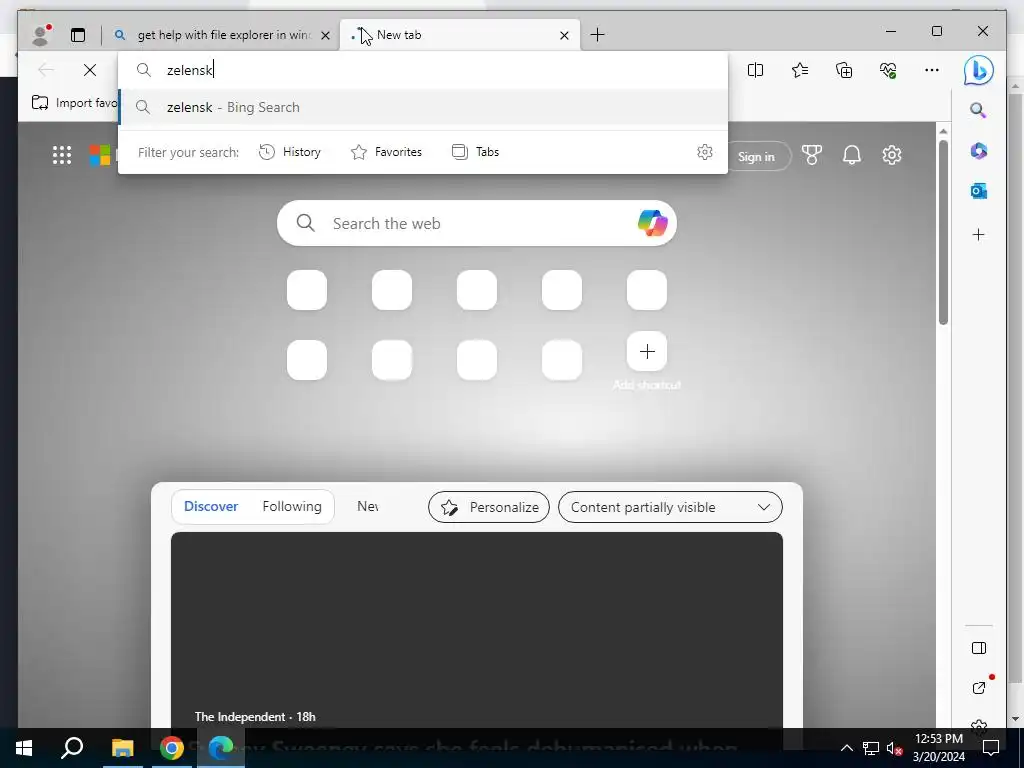Screen dimensions: 1024x768
Task: Open the Settings and more ellipsis menu
Action: (932, 70)
